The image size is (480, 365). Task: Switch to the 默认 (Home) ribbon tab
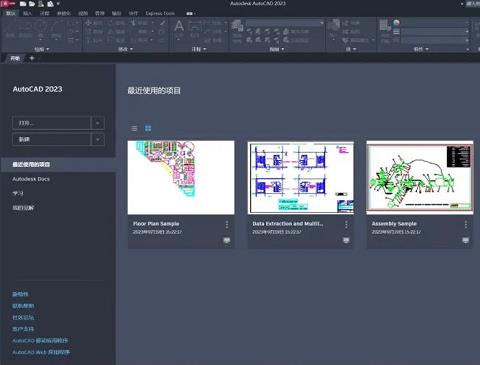point(11,13)
